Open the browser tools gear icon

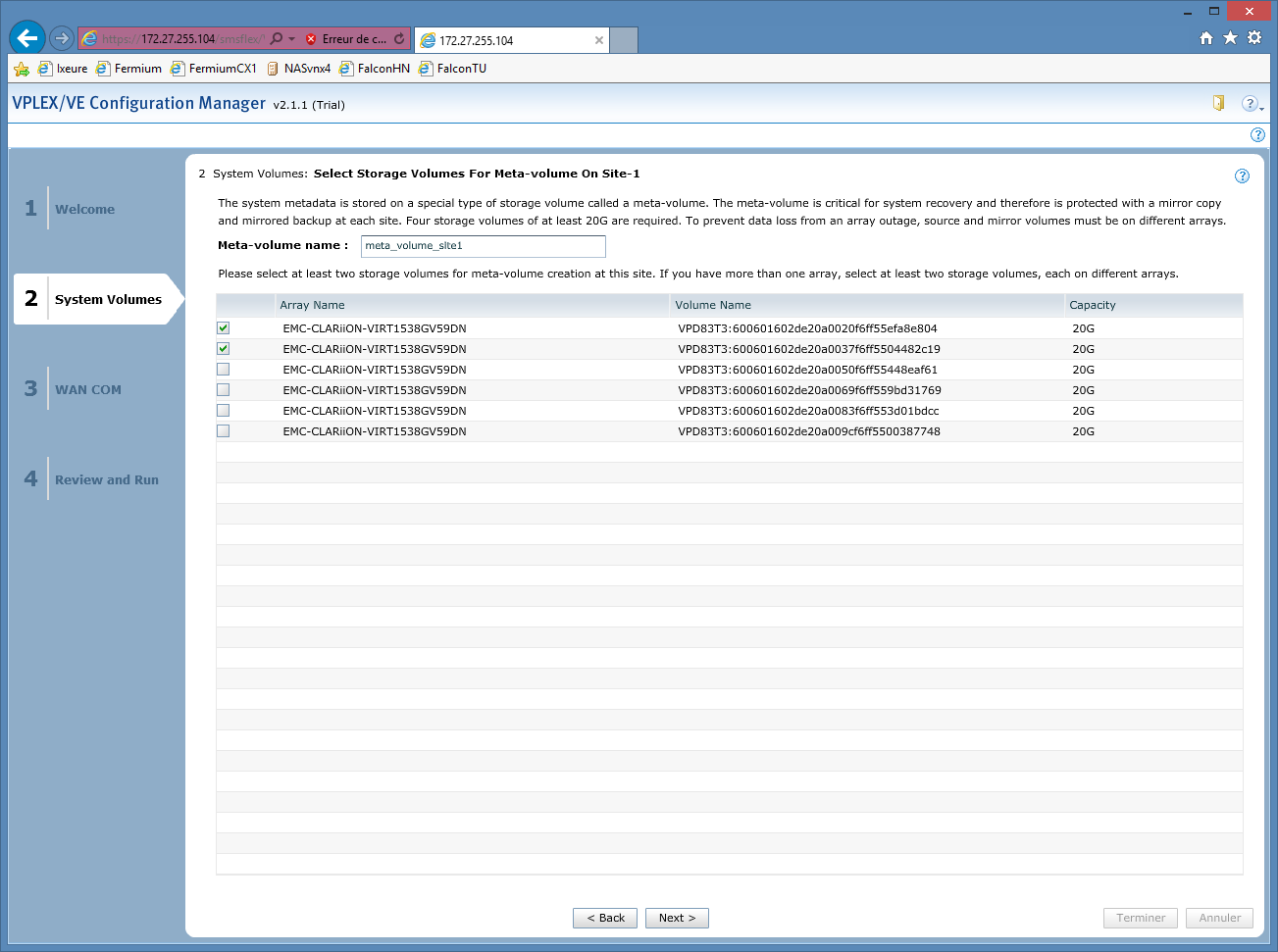pyautogui.click(x=1254, y=38)
